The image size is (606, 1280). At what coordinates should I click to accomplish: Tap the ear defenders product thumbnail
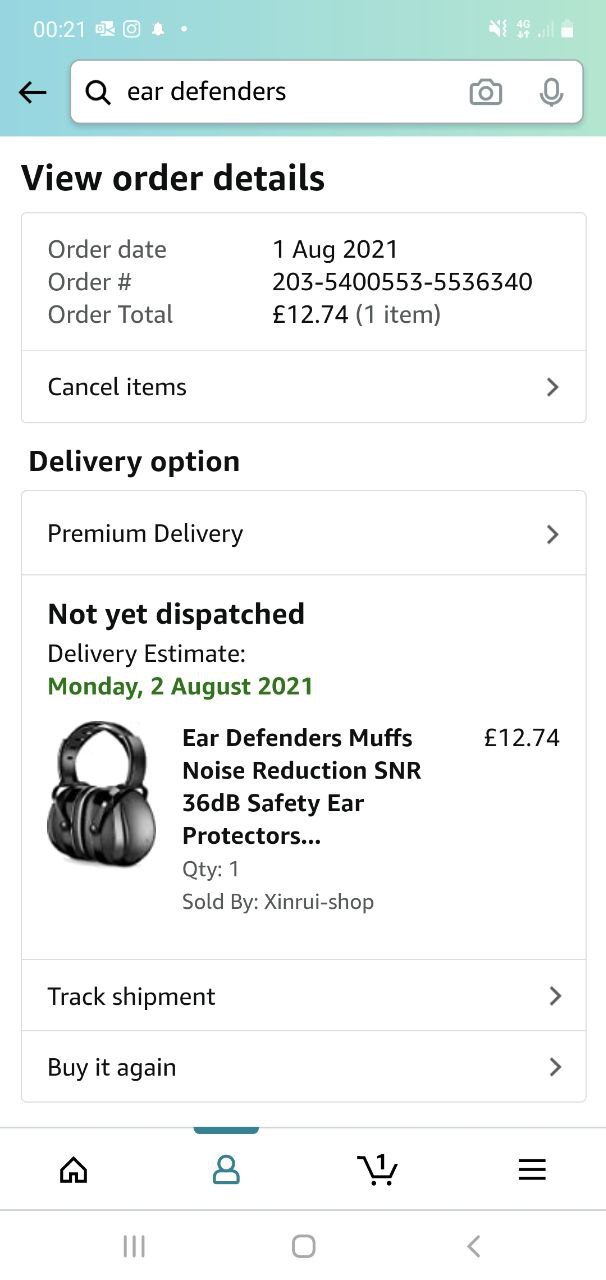[101, 794]
